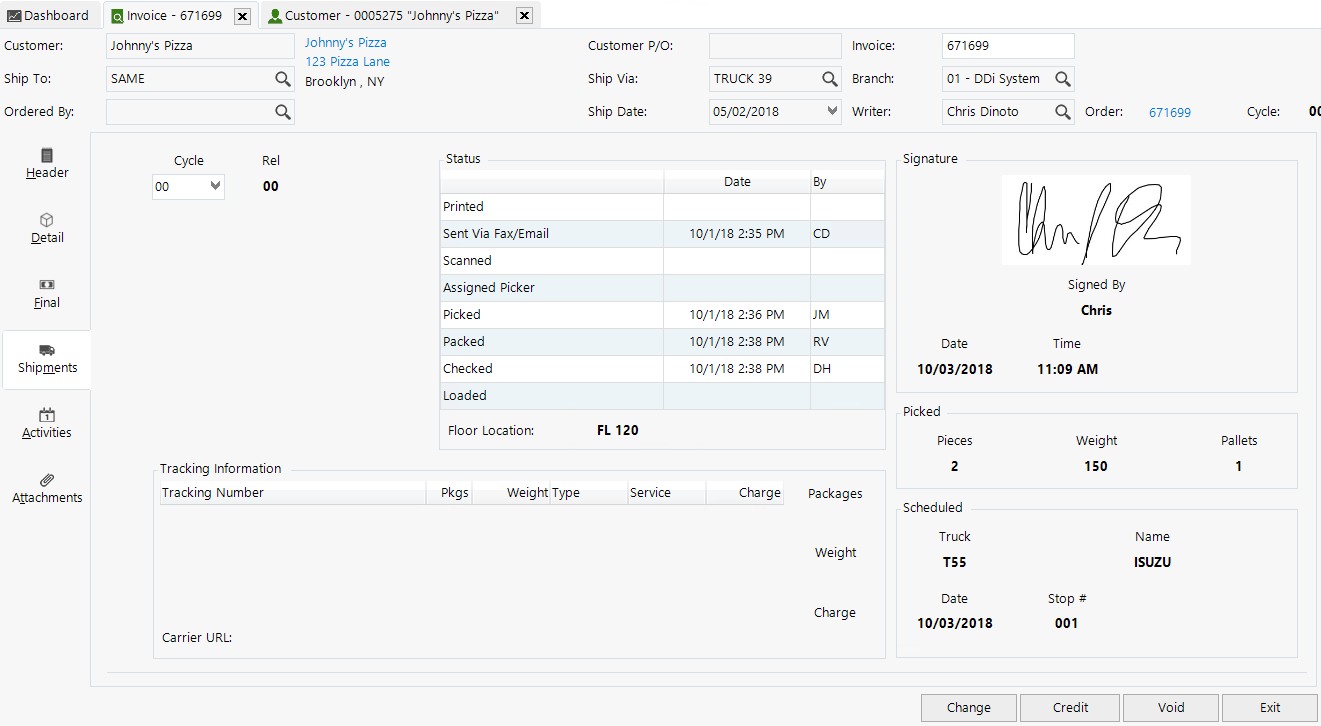Open the Ship Via search icon
The height and width of the screenshot is (726, 1321).
tap(830, 79)
